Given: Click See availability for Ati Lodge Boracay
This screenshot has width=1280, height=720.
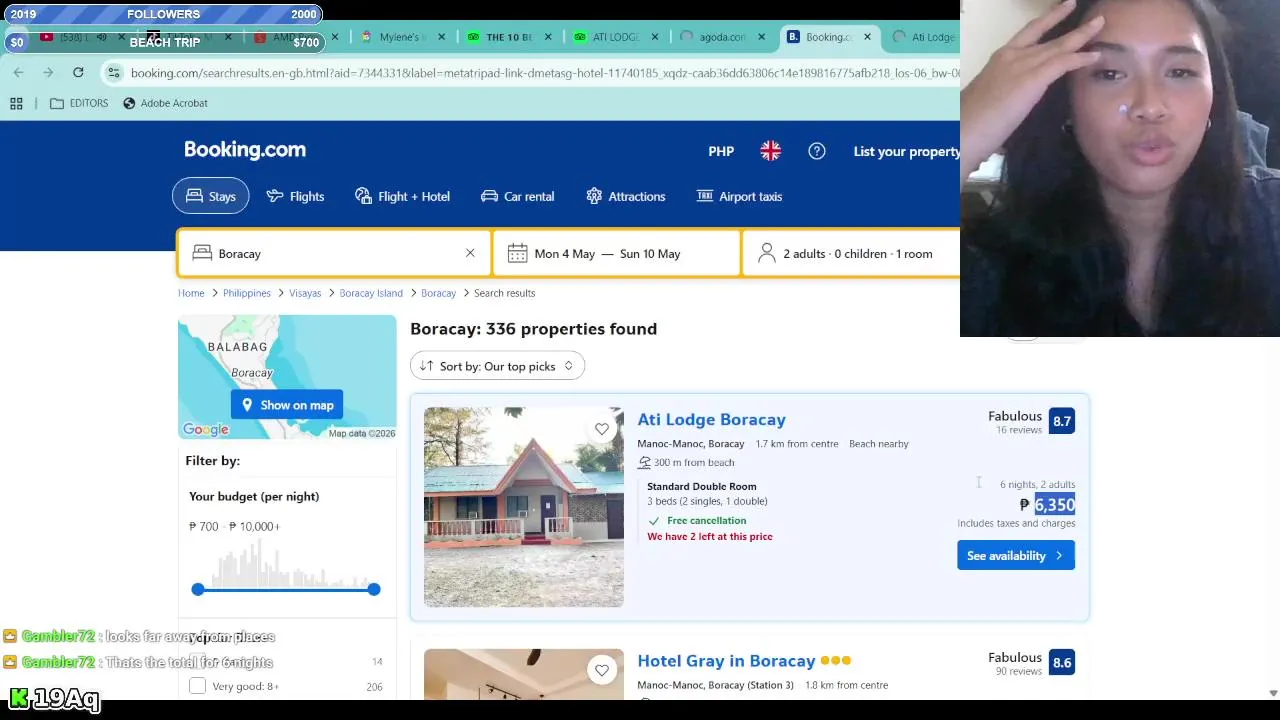Looking at the screenshot, I should click(1016, 556).
